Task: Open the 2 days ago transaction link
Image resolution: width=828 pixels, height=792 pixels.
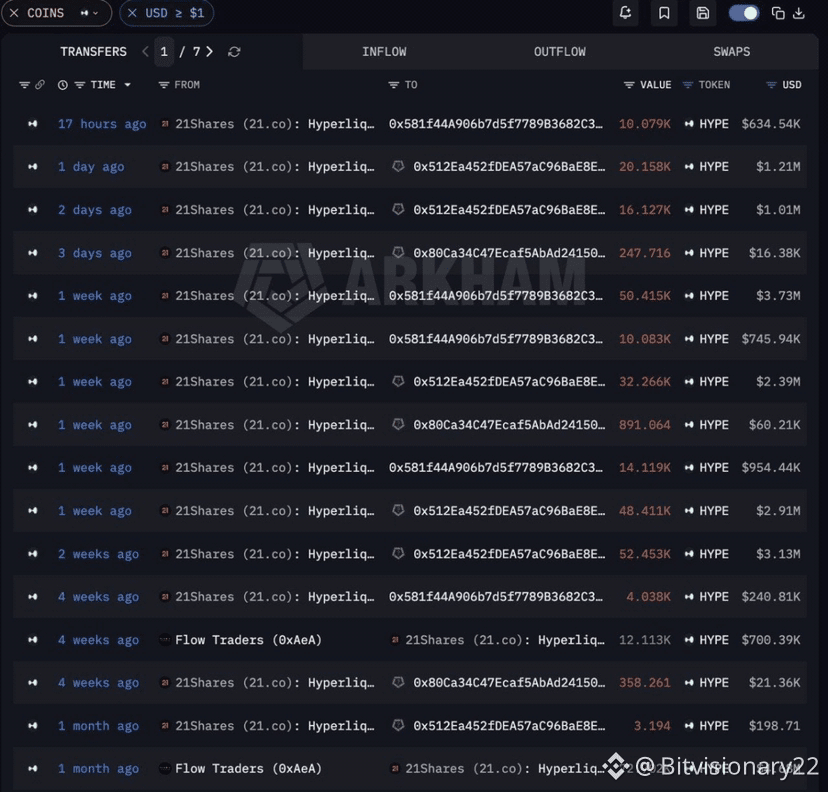Action: 95,210
